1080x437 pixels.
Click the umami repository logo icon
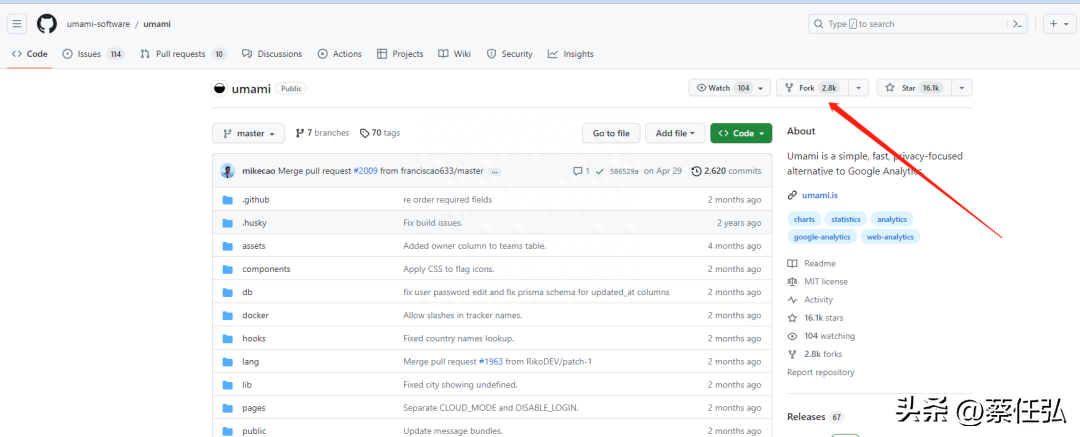click(x=220, y=88)
